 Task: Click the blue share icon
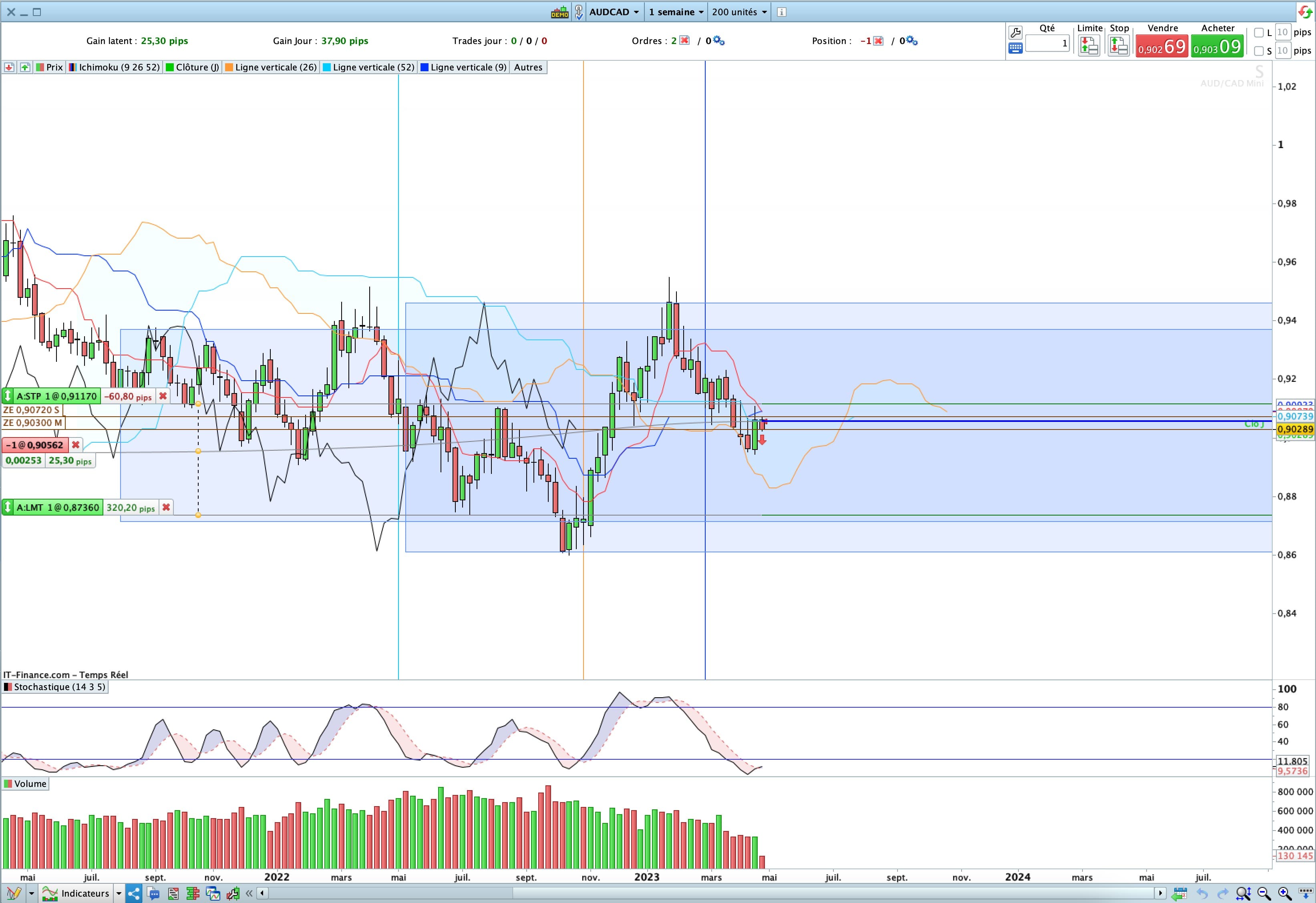pyautogui.click(x=134, y=893)
